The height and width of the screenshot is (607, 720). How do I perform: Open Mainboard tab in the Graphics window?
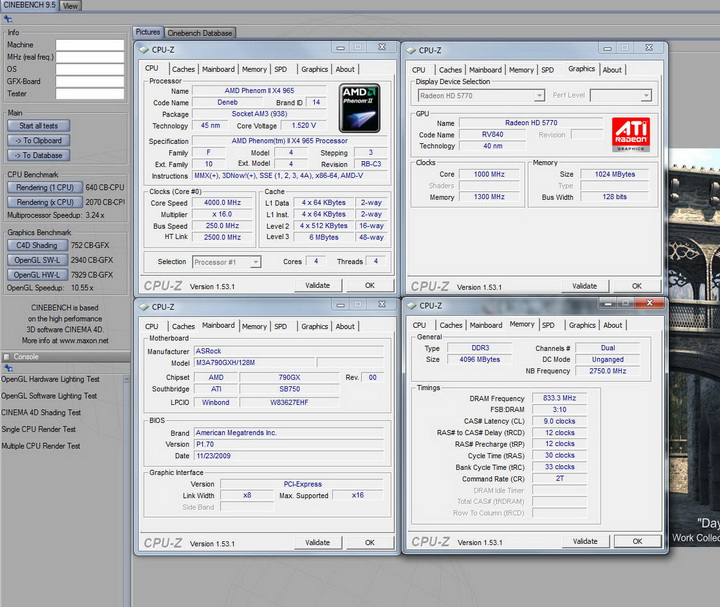tap(485, 70)
